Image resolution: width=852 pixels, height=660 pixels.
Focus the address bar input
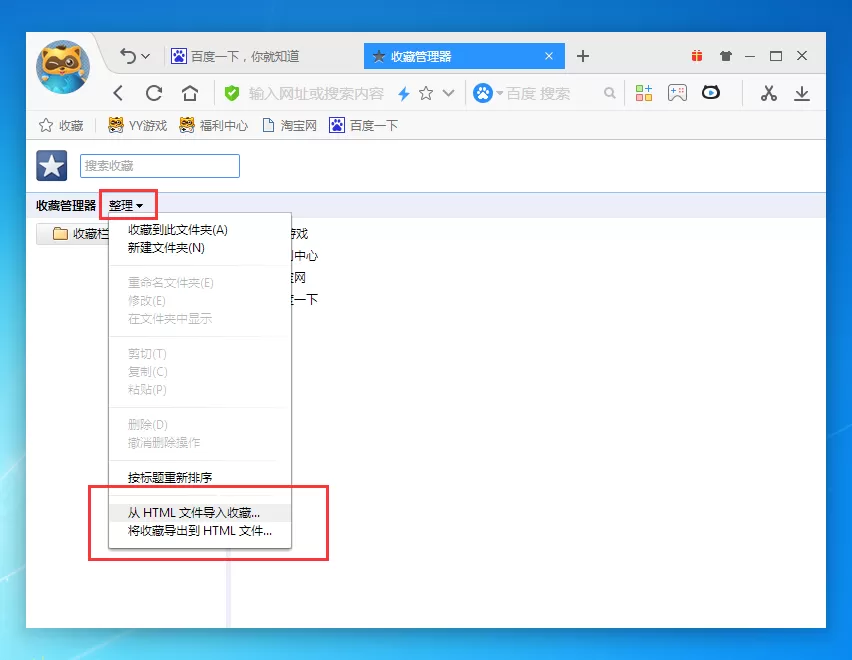click(316, 93)
